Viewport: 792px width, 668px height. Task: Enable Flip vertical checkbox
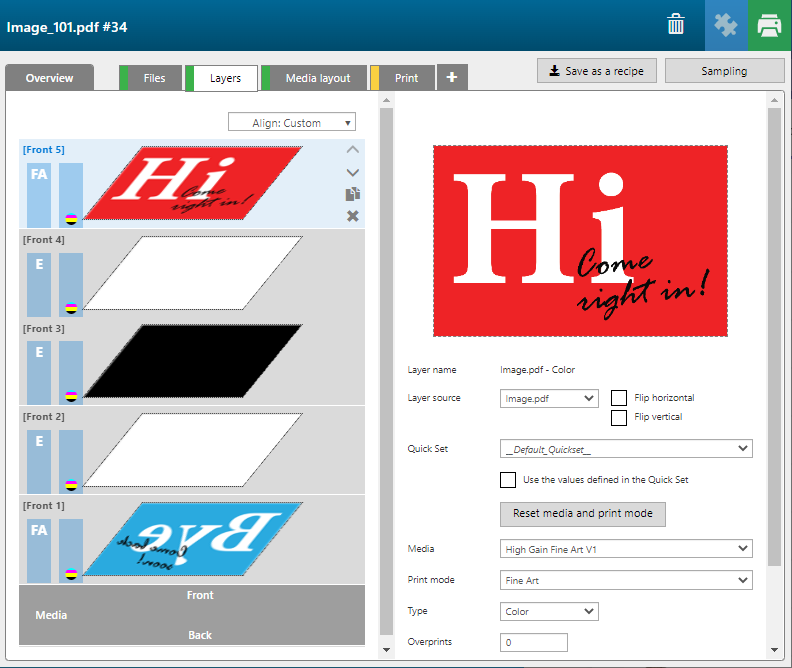(x=619, y=417)
